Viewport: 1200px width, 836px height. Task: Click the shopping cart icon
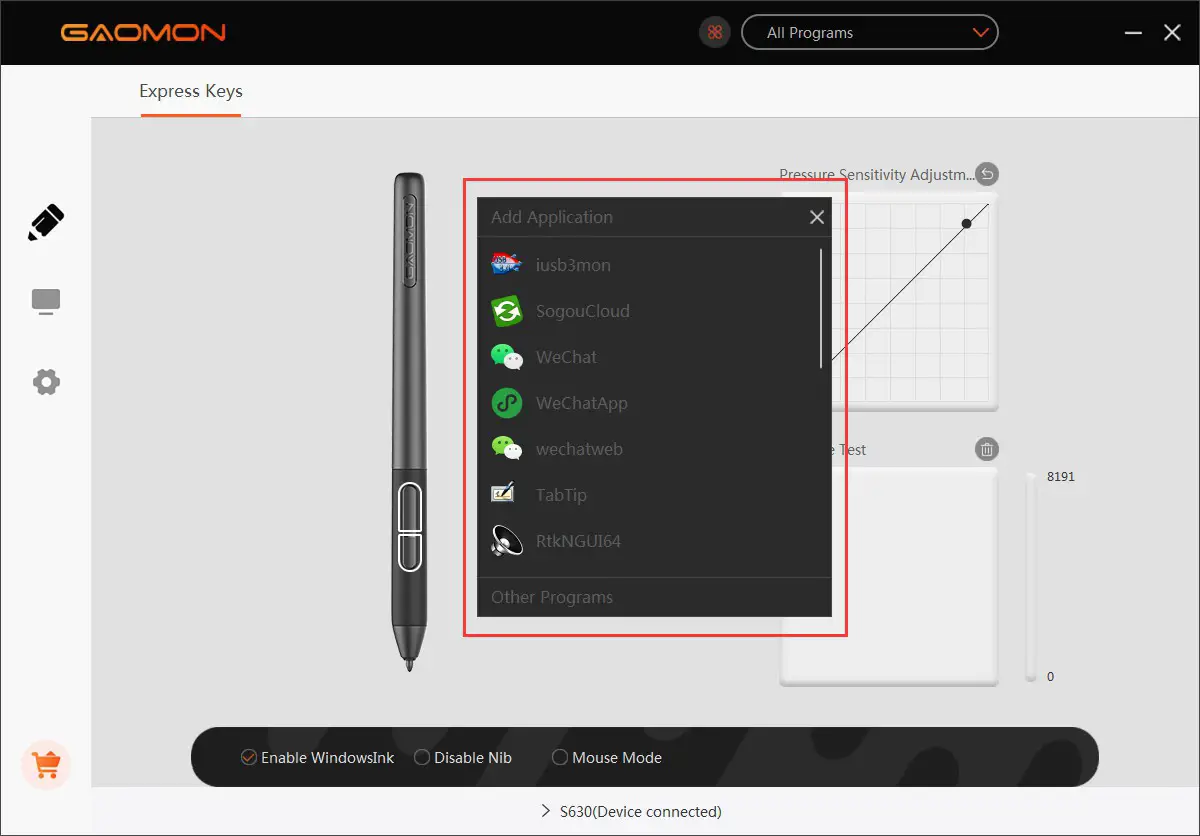pyautogui.click(x=46, y=765)
